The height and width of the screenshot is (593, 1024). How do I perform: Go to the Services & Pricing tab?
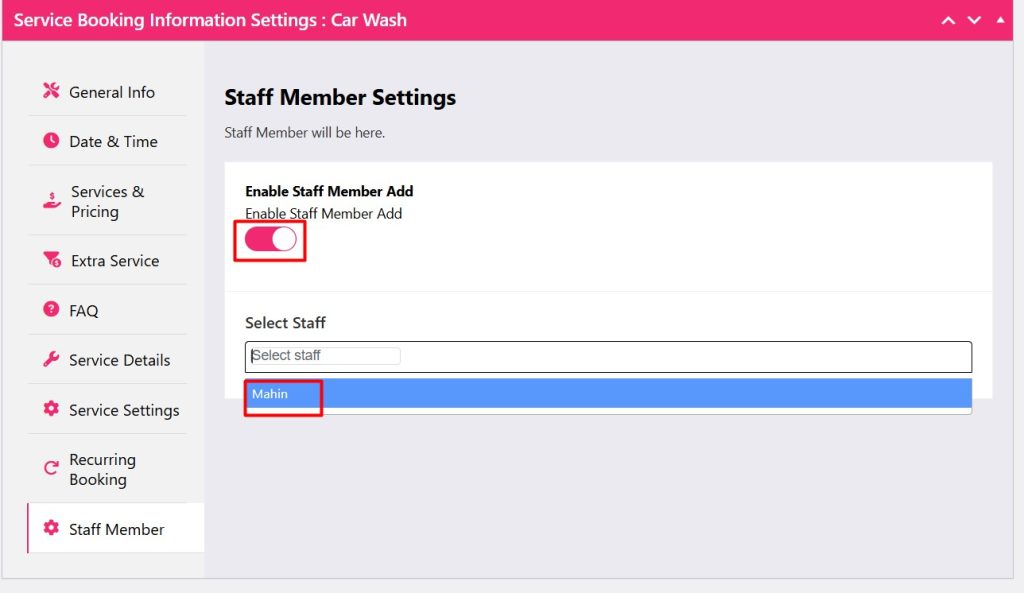(x=107, y=201)
